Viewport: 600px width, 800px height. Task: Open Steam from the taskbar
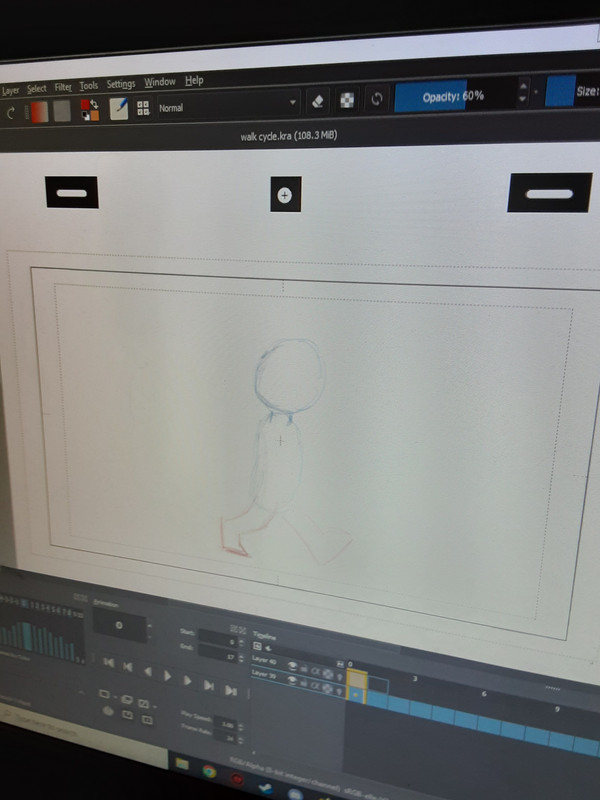click(265, 787)
